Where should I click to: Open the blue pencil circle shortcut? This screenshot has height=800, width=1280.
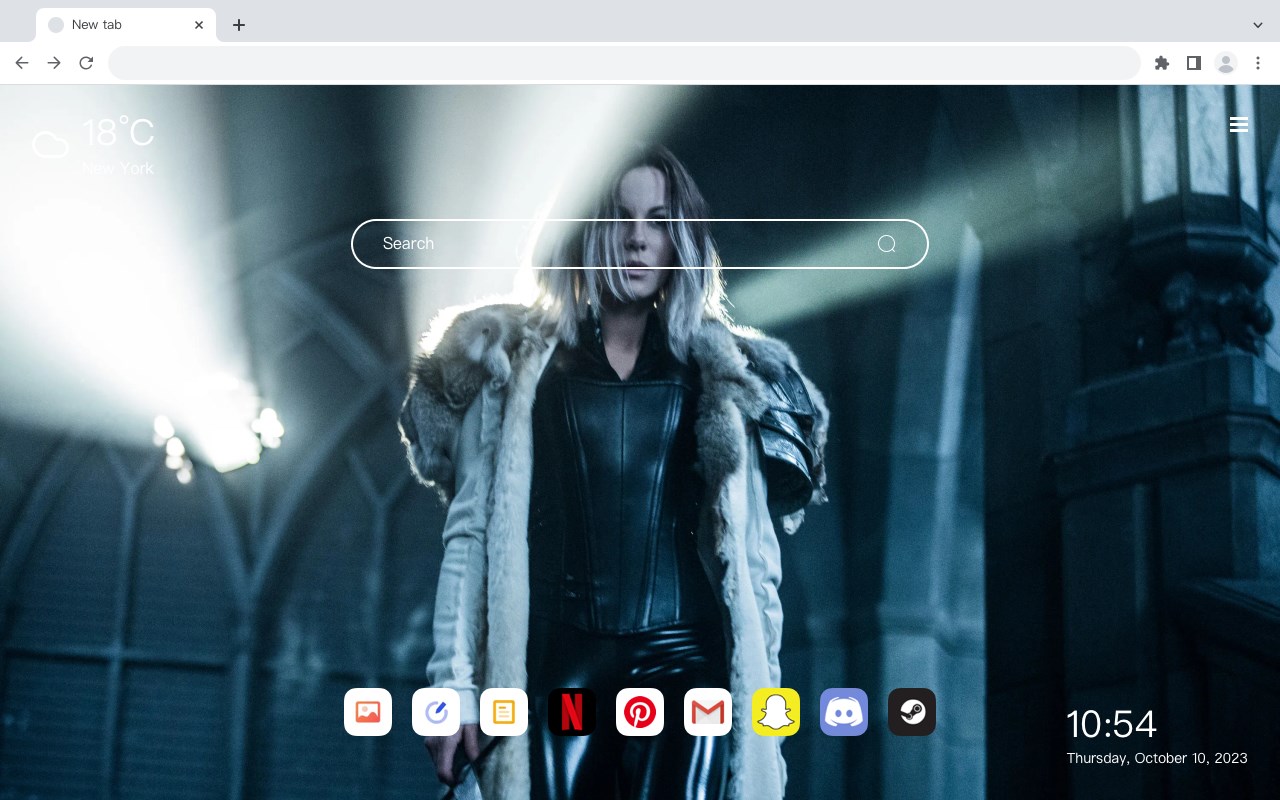pyautogui.click(x=436, y=712)
